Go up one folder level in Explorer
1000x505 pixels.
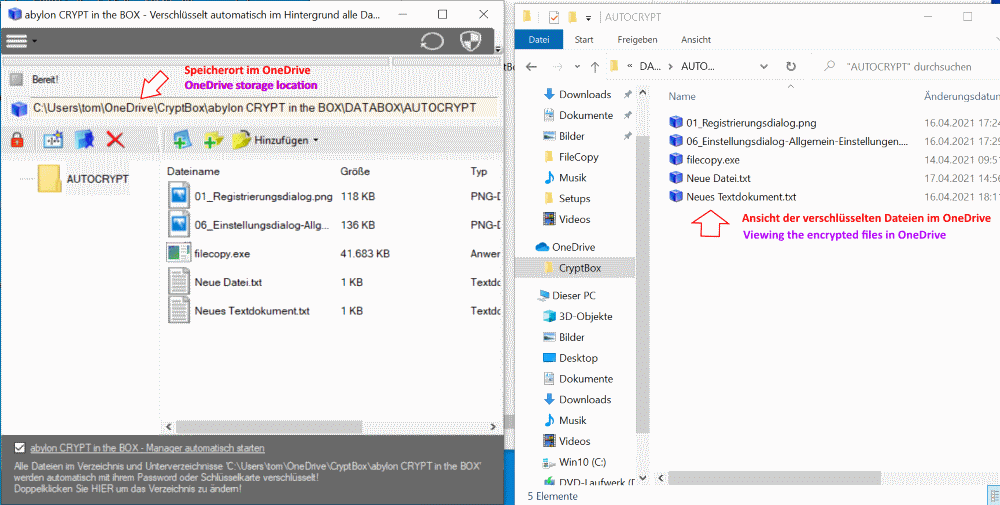[x=594, y=66]
